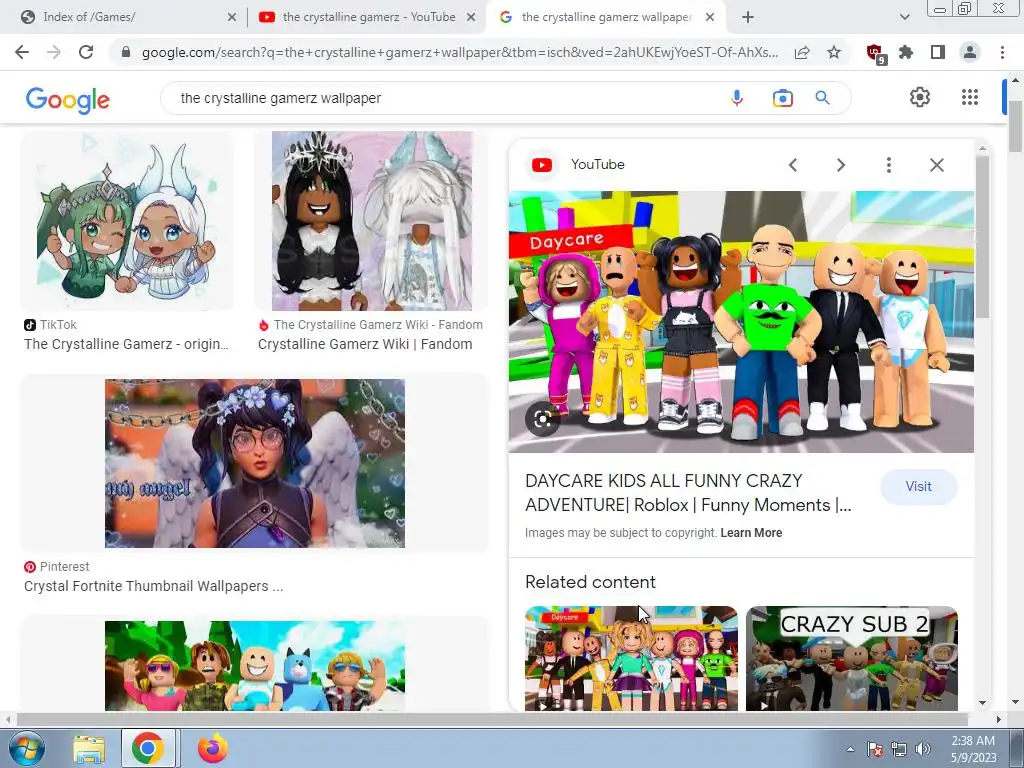Click the Chrome taskbar button
1024x768 pixels.
(148, 748)
